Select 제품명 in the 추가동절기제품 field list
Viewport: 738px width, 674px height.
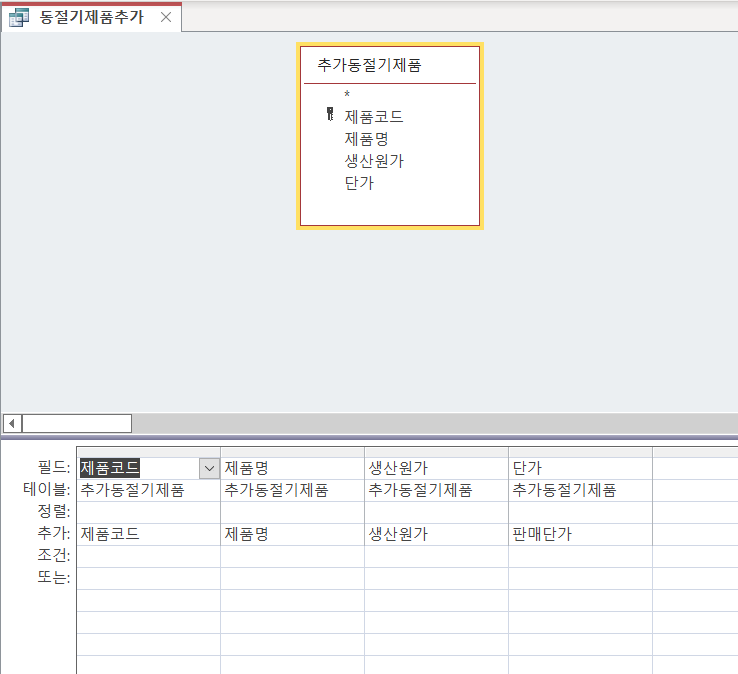coord(365,139)
